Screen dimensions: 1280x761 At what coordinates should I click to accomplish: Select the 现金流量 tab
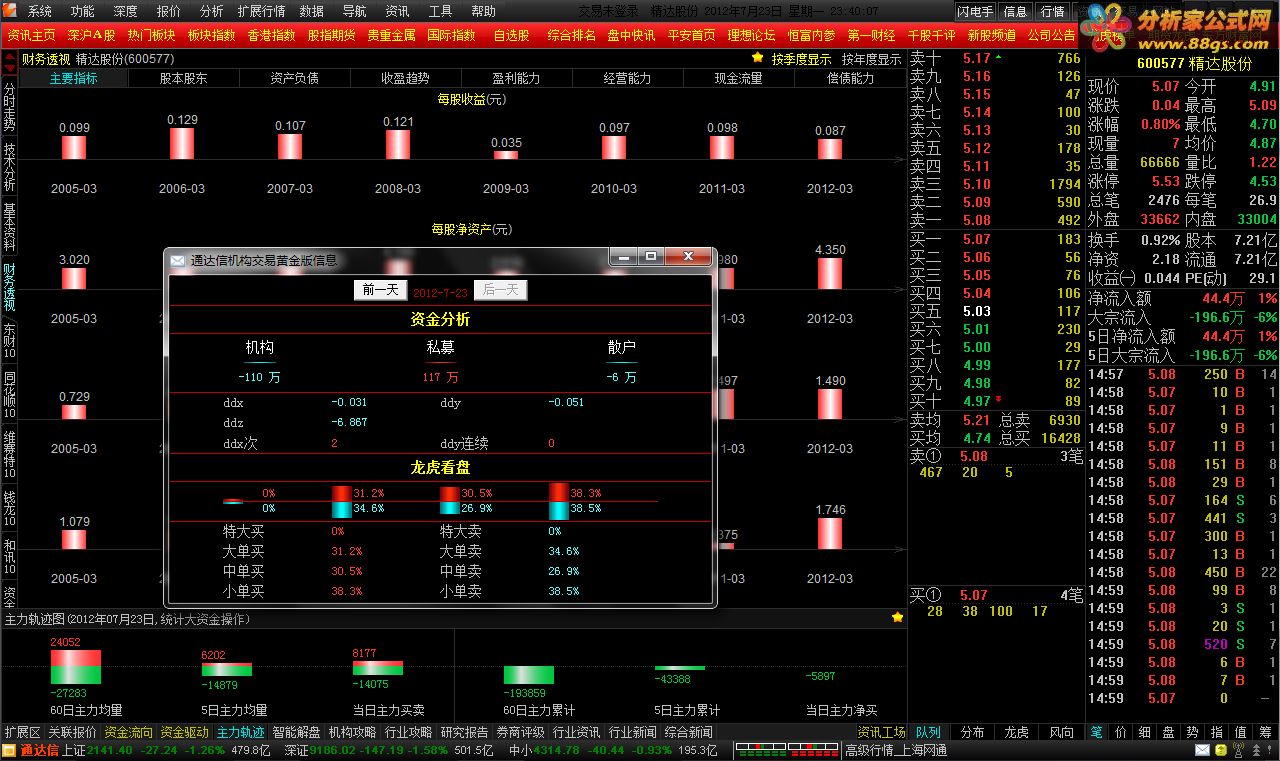[738, 78]
